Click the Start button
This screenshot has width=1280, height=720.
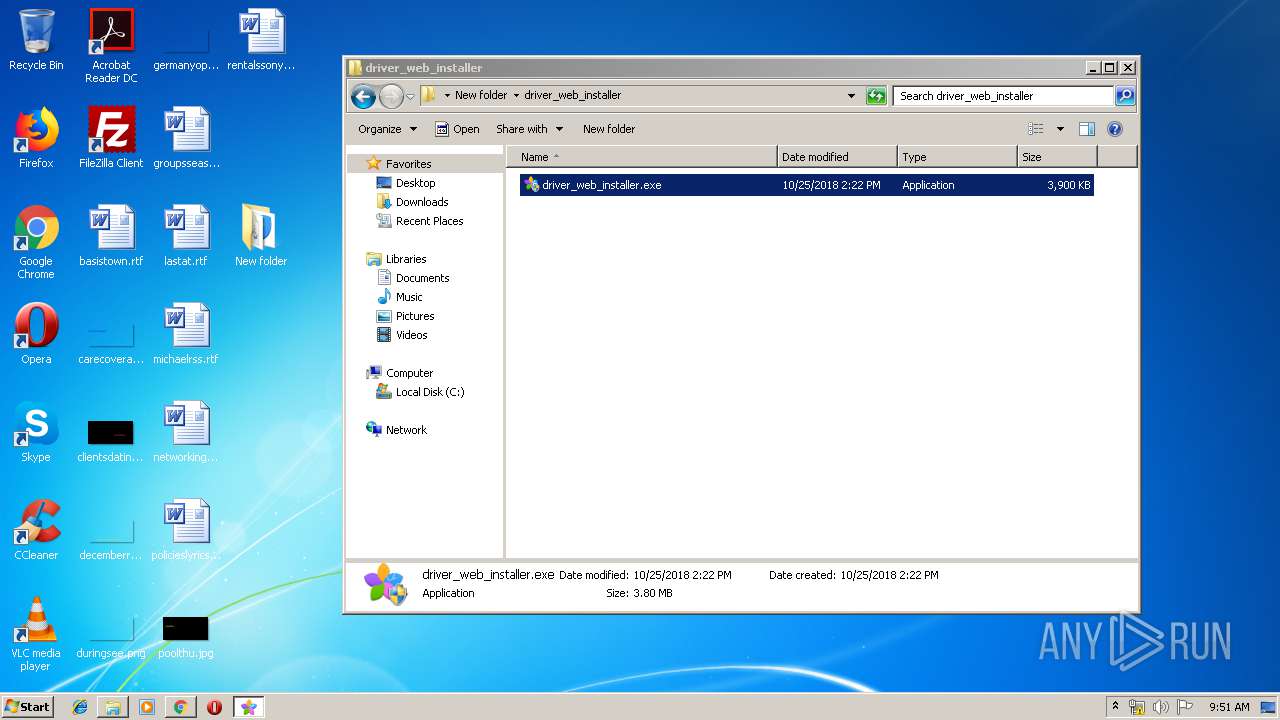27,707
